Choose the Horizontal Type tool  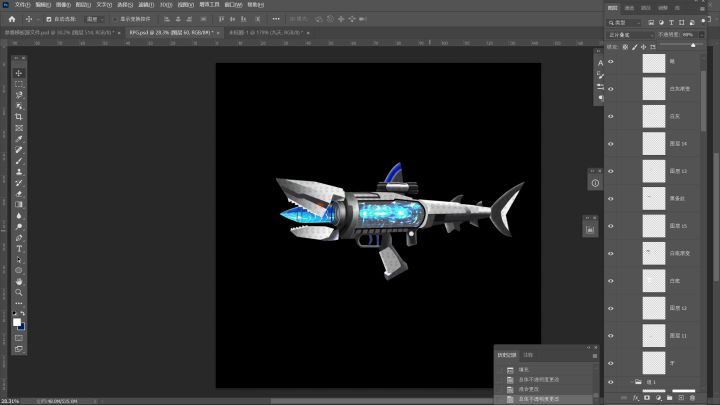pos(19,248)
